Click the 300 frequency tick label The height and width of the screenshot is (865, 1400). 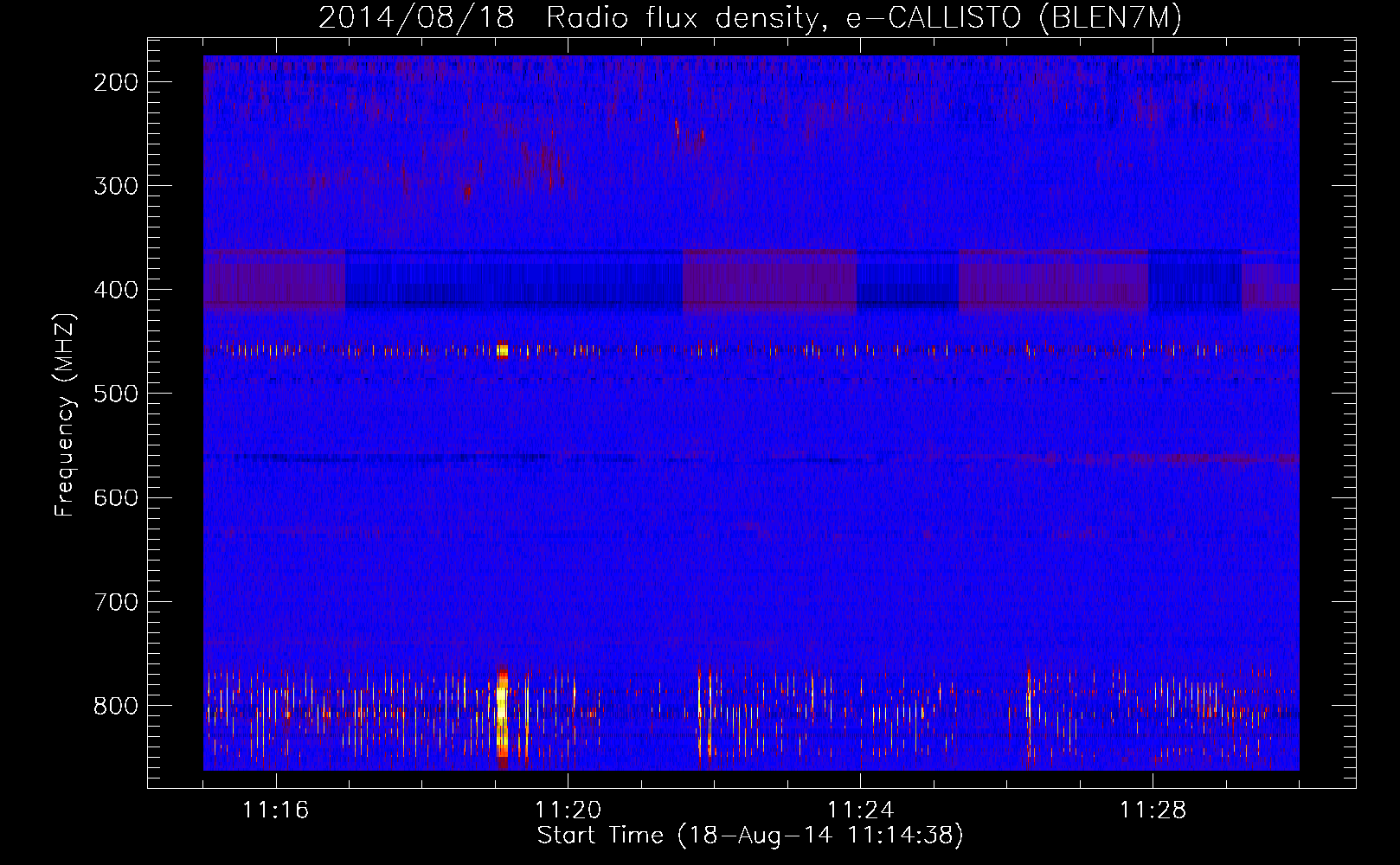[115, 186]
